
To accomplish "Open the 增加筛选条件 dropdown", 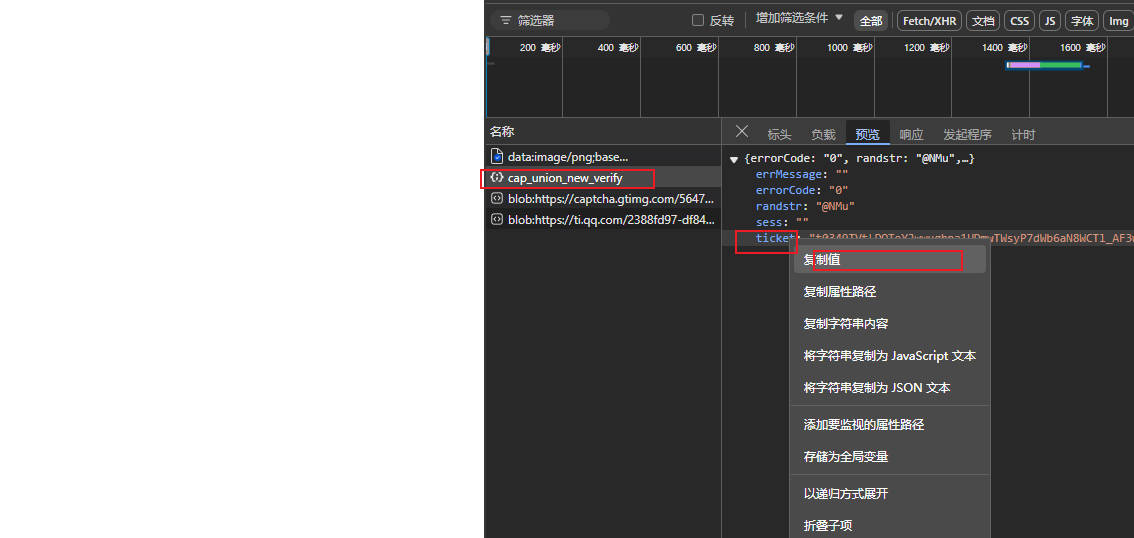I will [799, 19].
